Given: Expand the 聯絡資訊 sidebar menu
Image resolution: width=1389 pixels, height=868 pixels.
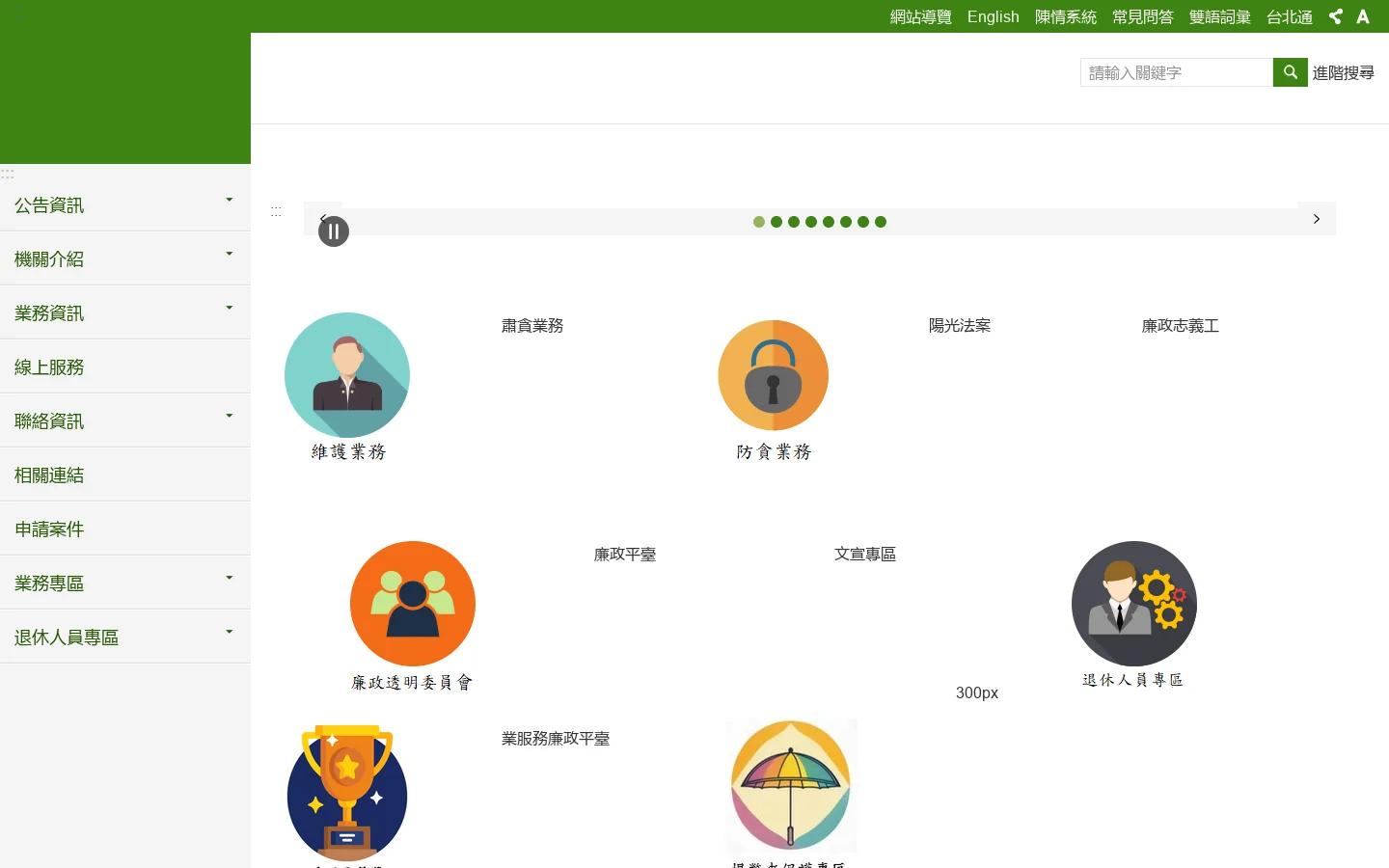Looking at the screenshot, I should point(125,420).
